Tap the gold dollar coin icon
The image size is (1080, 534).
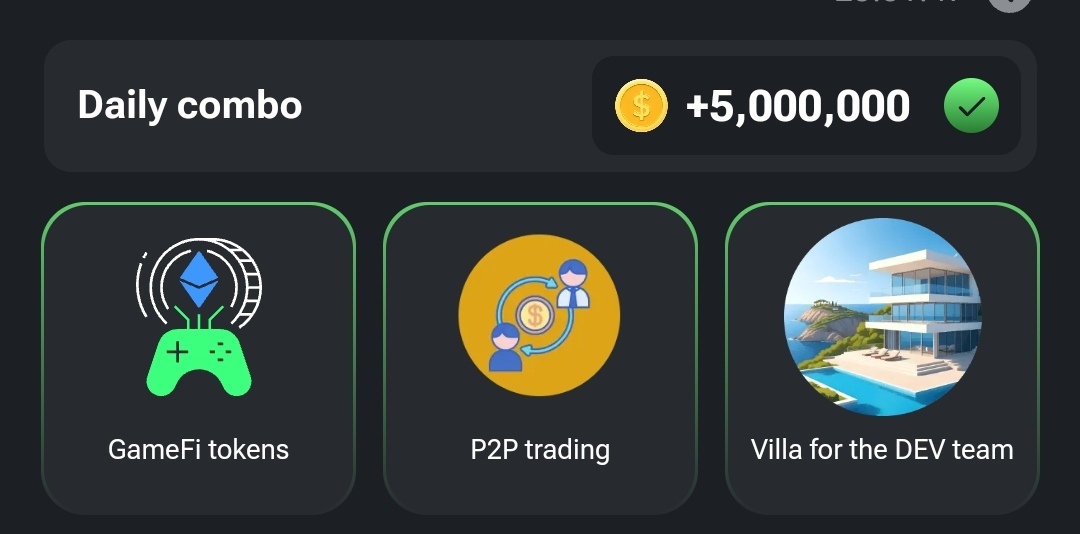(x=641, y=106)
